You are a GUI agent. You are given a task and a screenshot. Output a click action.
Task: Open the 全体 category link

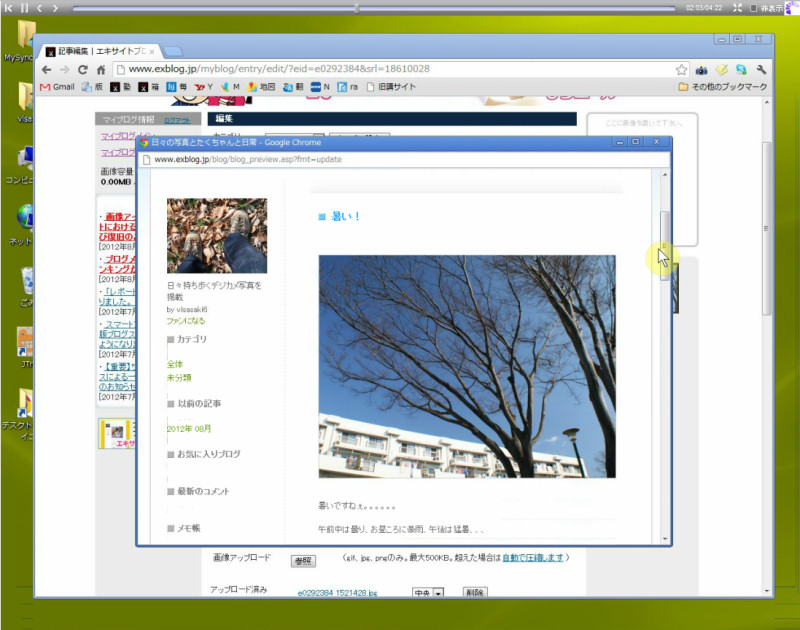tap(174, 364)
